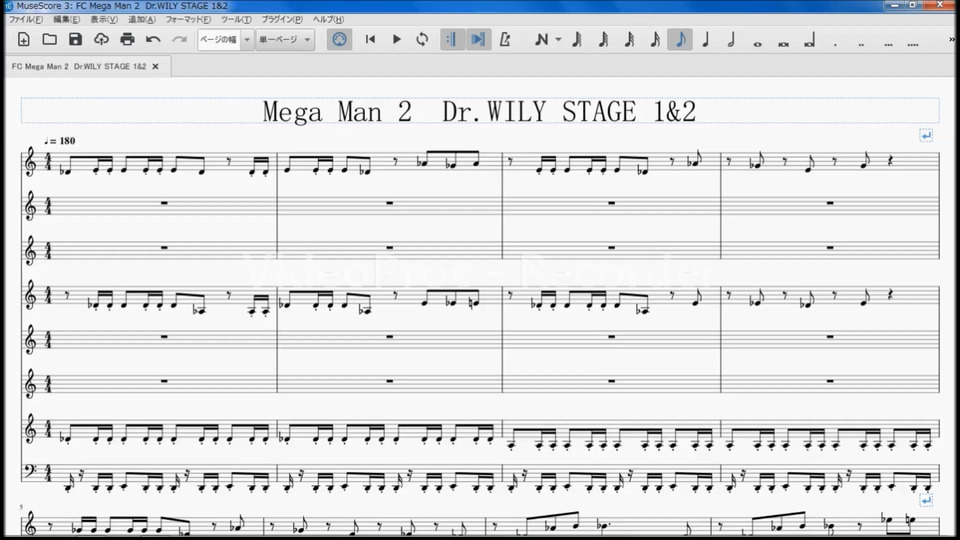This screenshot has height=540, width=960.
Task: Toggle the metronome
Action: pyautogui.click(x=505, y=40)
